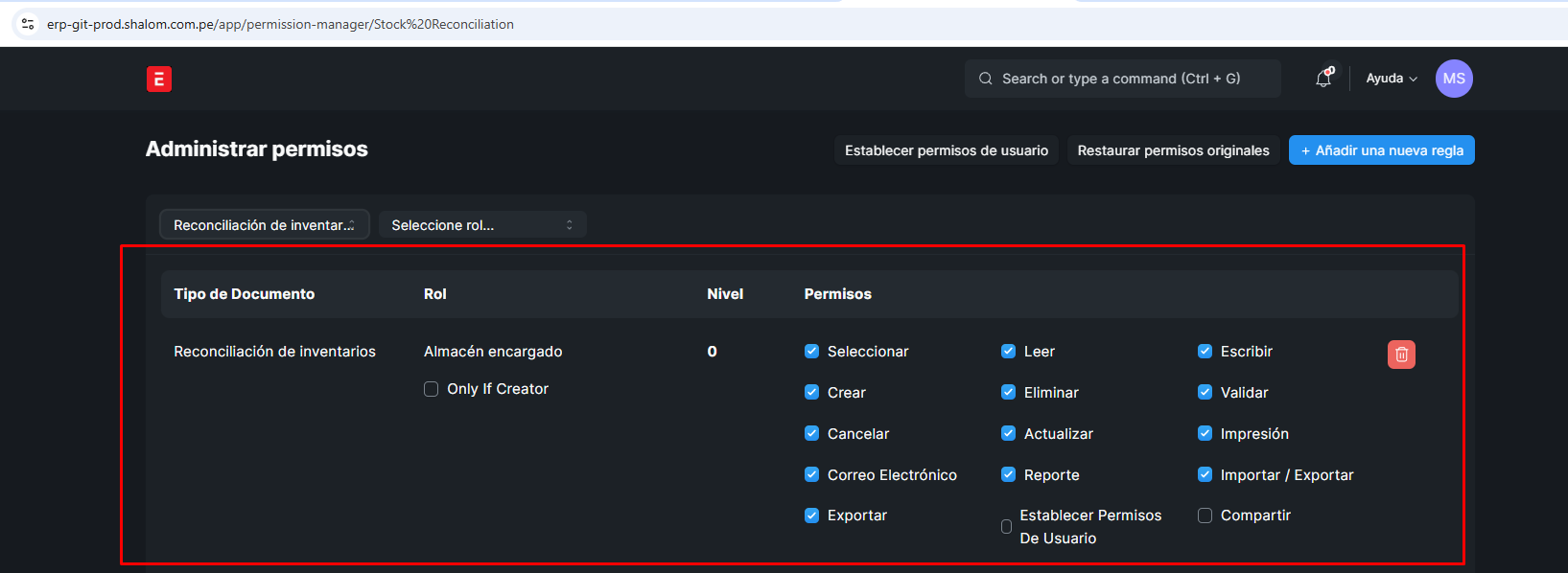Delete the Almacén encargado permission rule
1568x573 pixels.
1401,355
